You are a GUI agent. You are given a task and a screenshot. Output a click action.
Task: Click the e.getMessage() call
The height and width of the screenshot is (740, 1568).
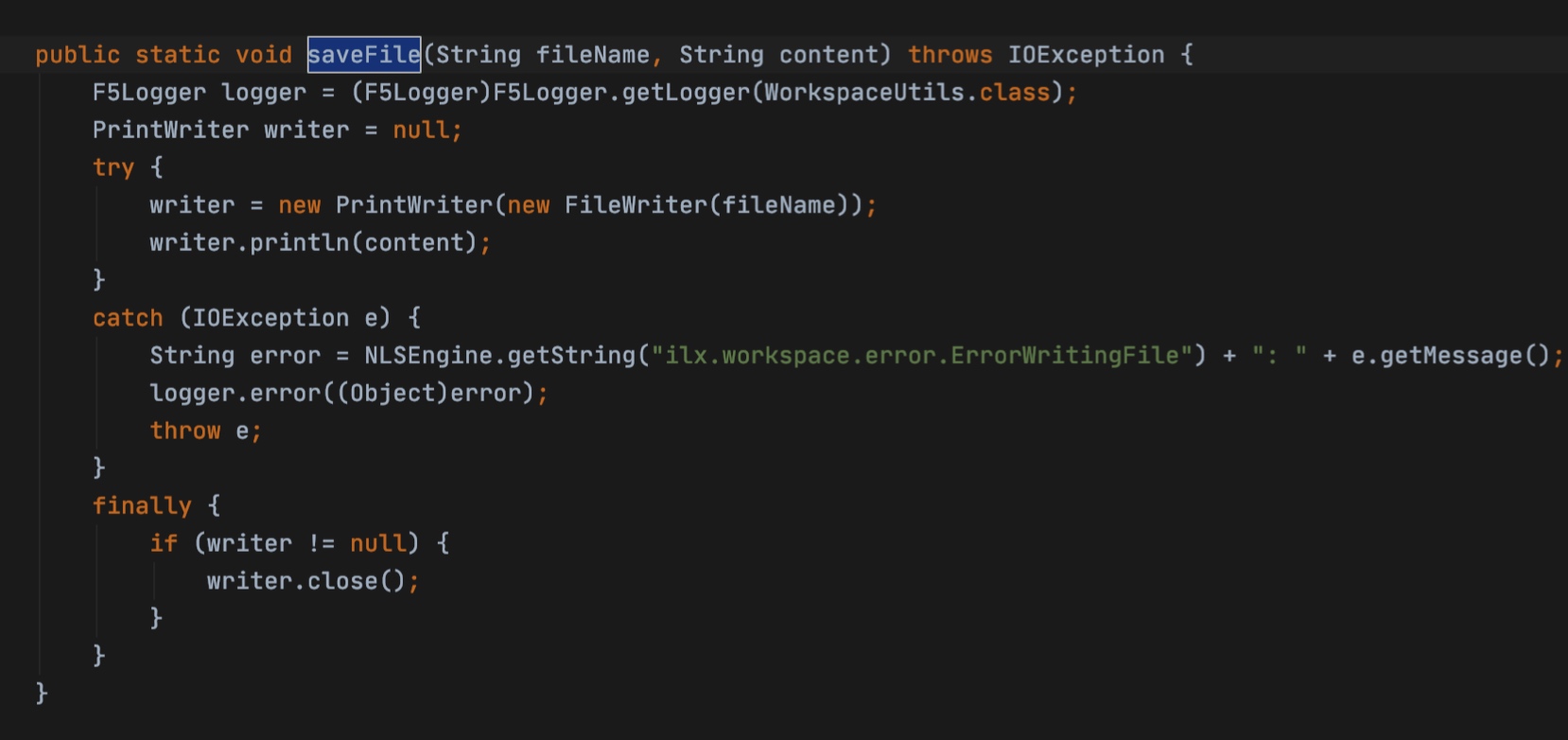click(x=1452, y=356)
